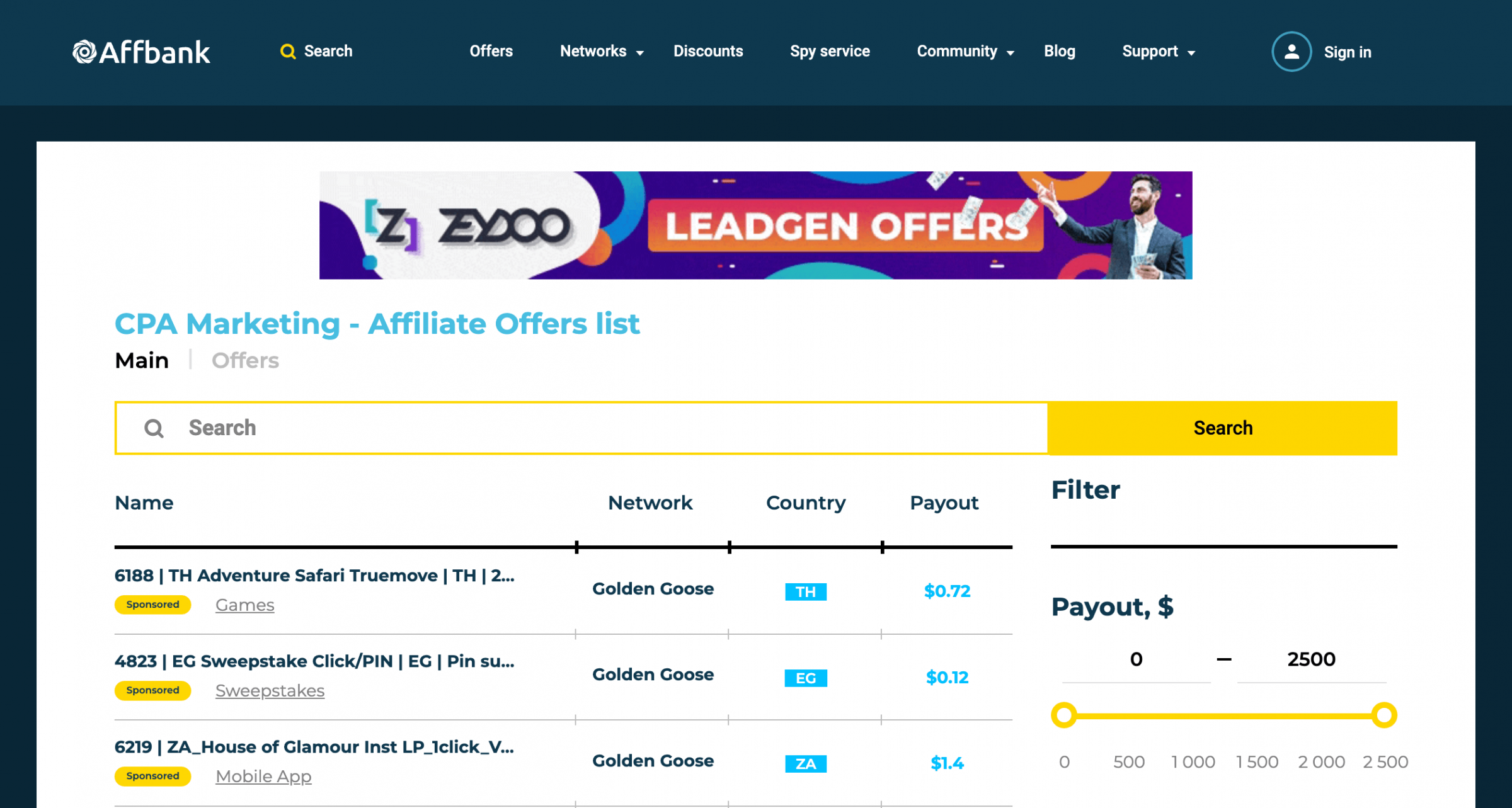Click Golden Goose network in EG offer row
Screen dimensions: 1512x808
(653, 674)
